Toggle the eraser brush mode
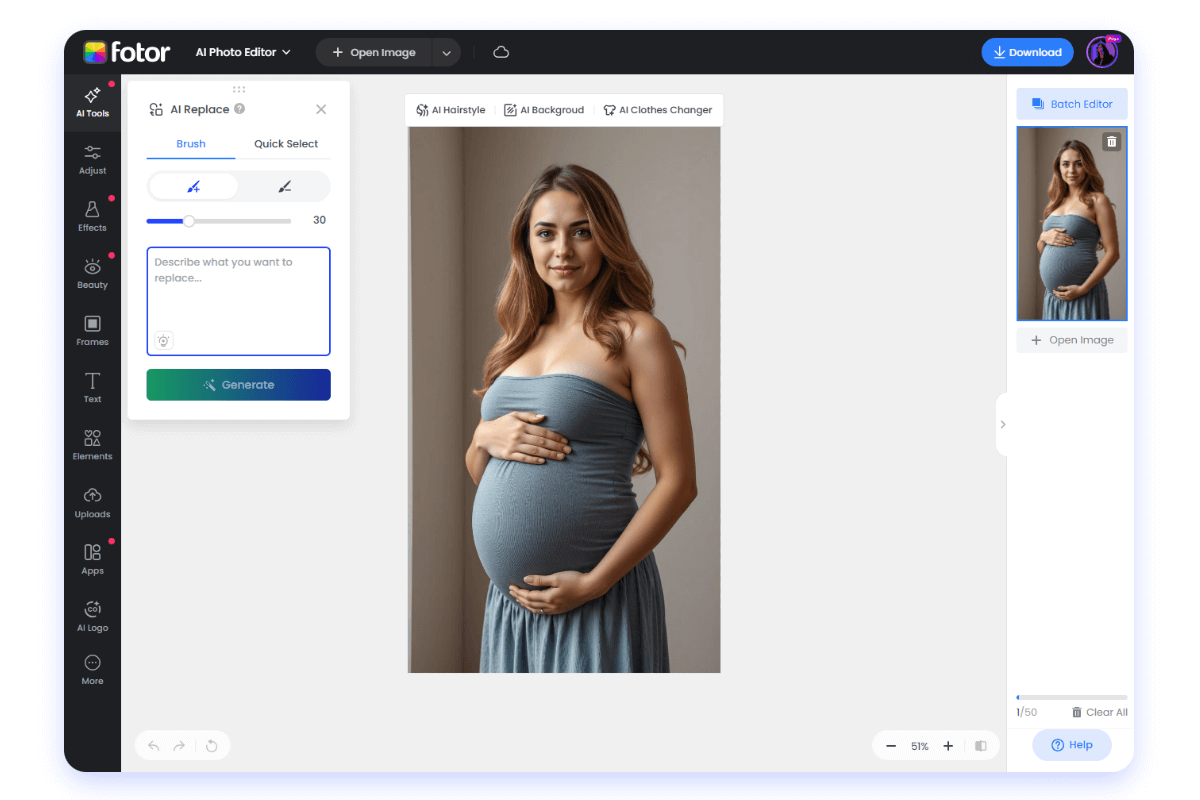The height and width of the screenshot is (800, 1200). 284,187
